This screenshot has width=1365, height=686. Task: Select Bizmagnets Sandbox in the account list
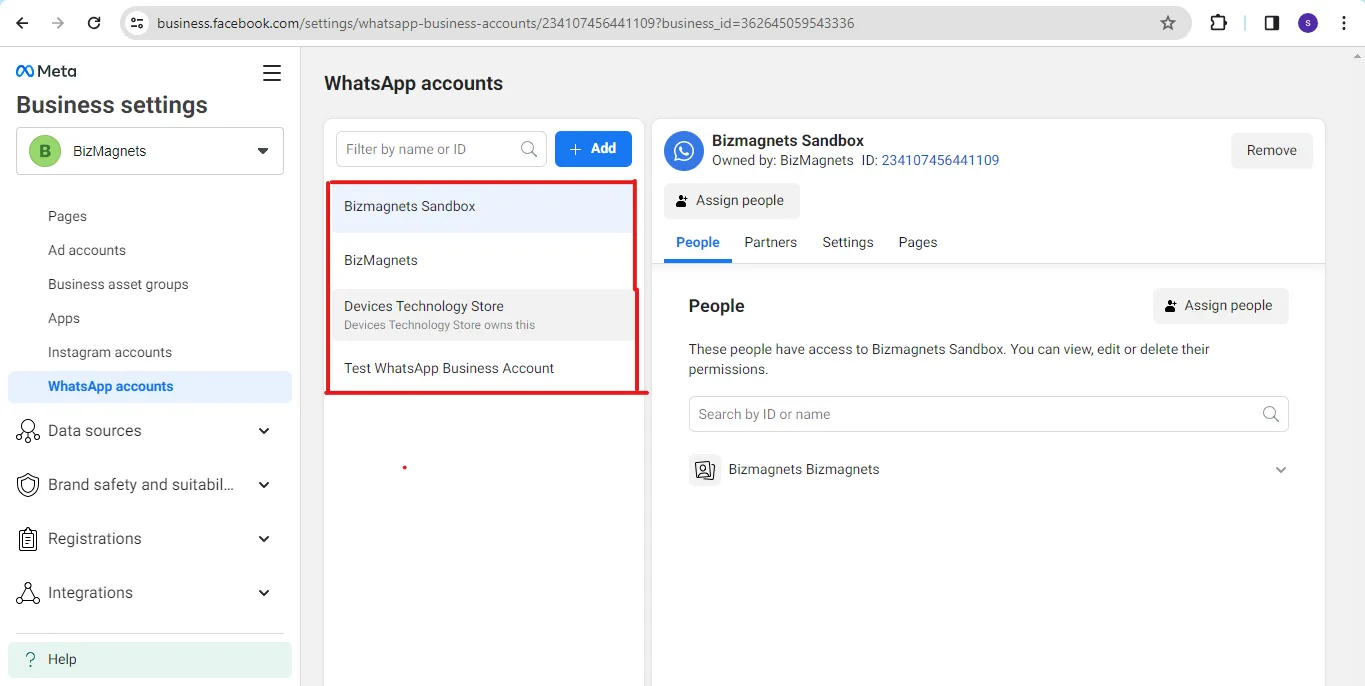click(482, 207)
